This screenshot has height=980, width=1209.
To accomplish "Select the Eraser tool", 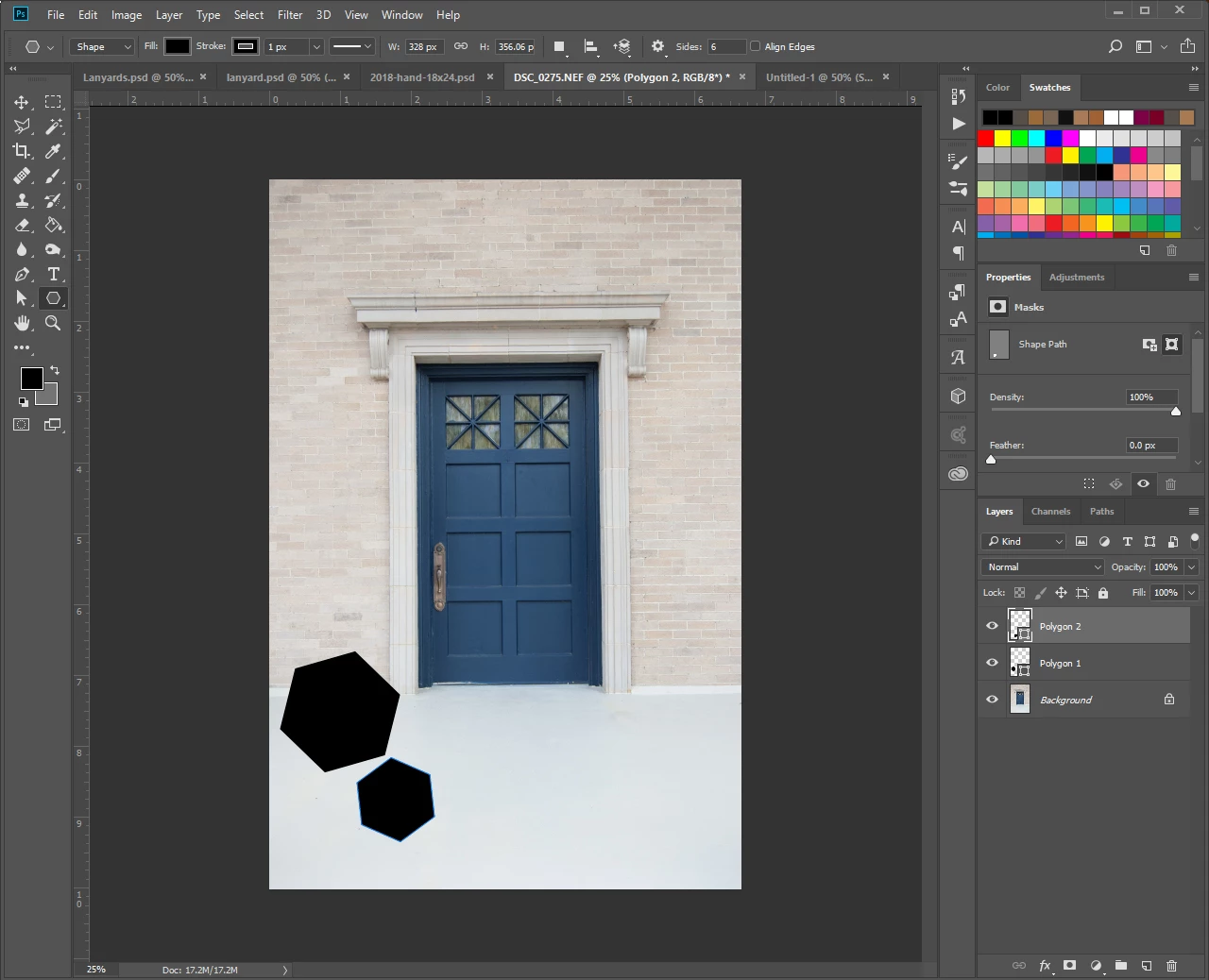I will (22, 225).
